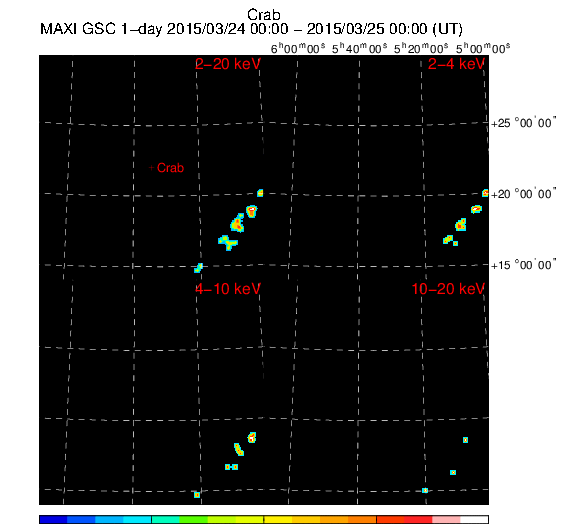Select the 2-20 keV panel label

[x=228, y=64]
